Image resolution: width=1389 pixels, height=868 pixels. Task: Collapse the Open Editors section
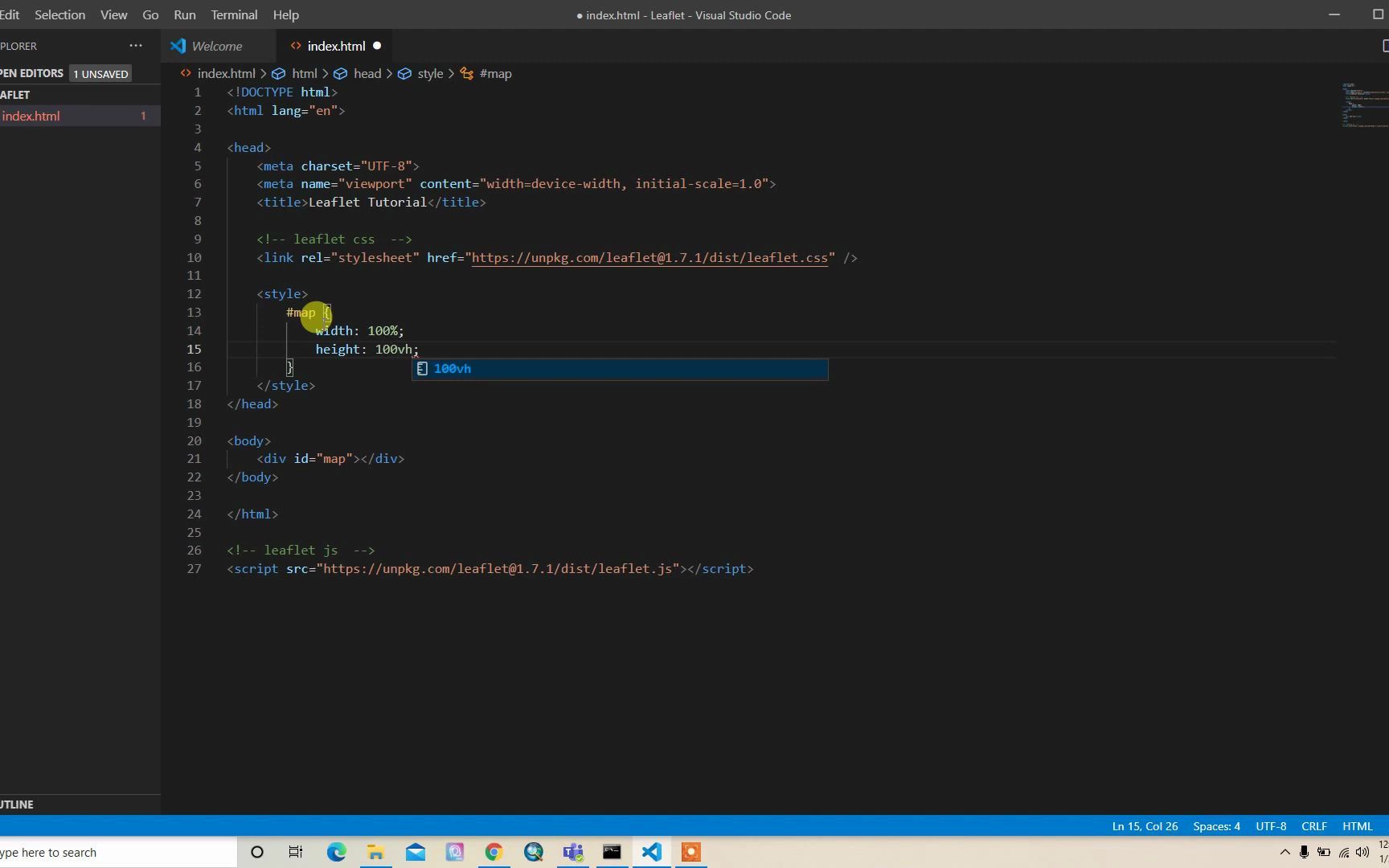click(31, 73)
